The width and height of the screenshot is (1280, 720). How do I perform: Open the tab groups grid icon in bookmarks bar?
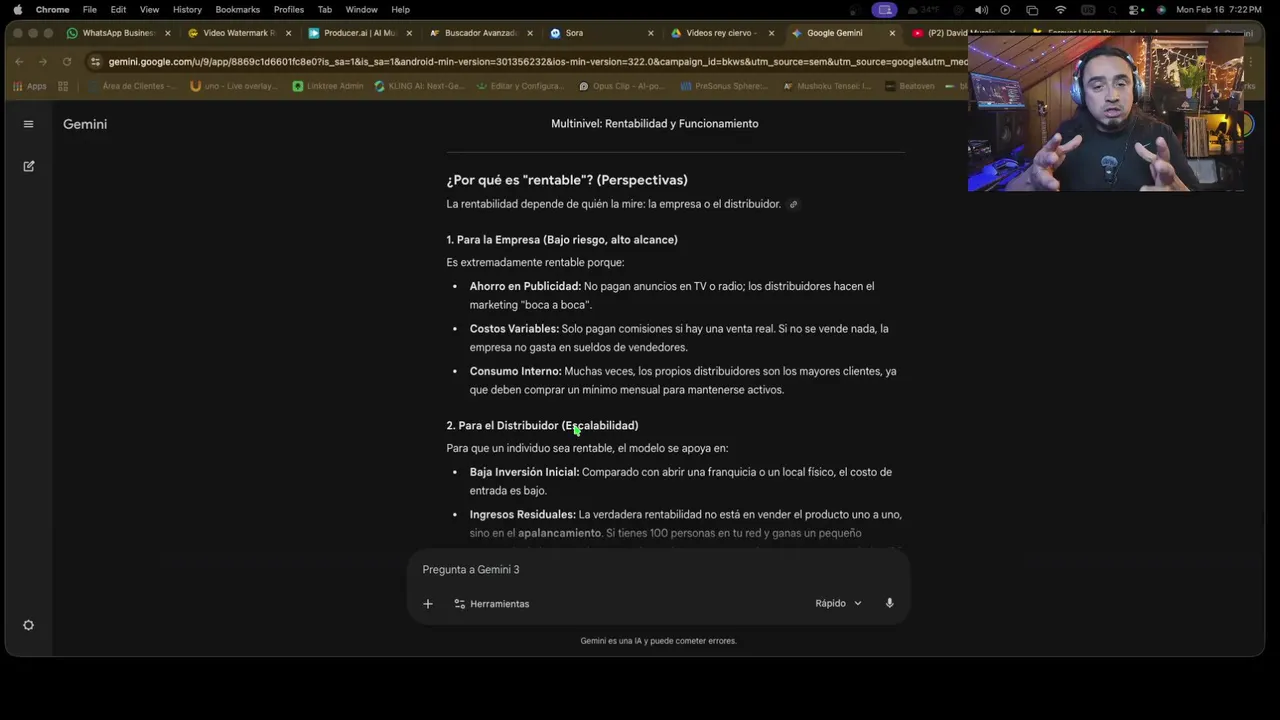(63, 86)
